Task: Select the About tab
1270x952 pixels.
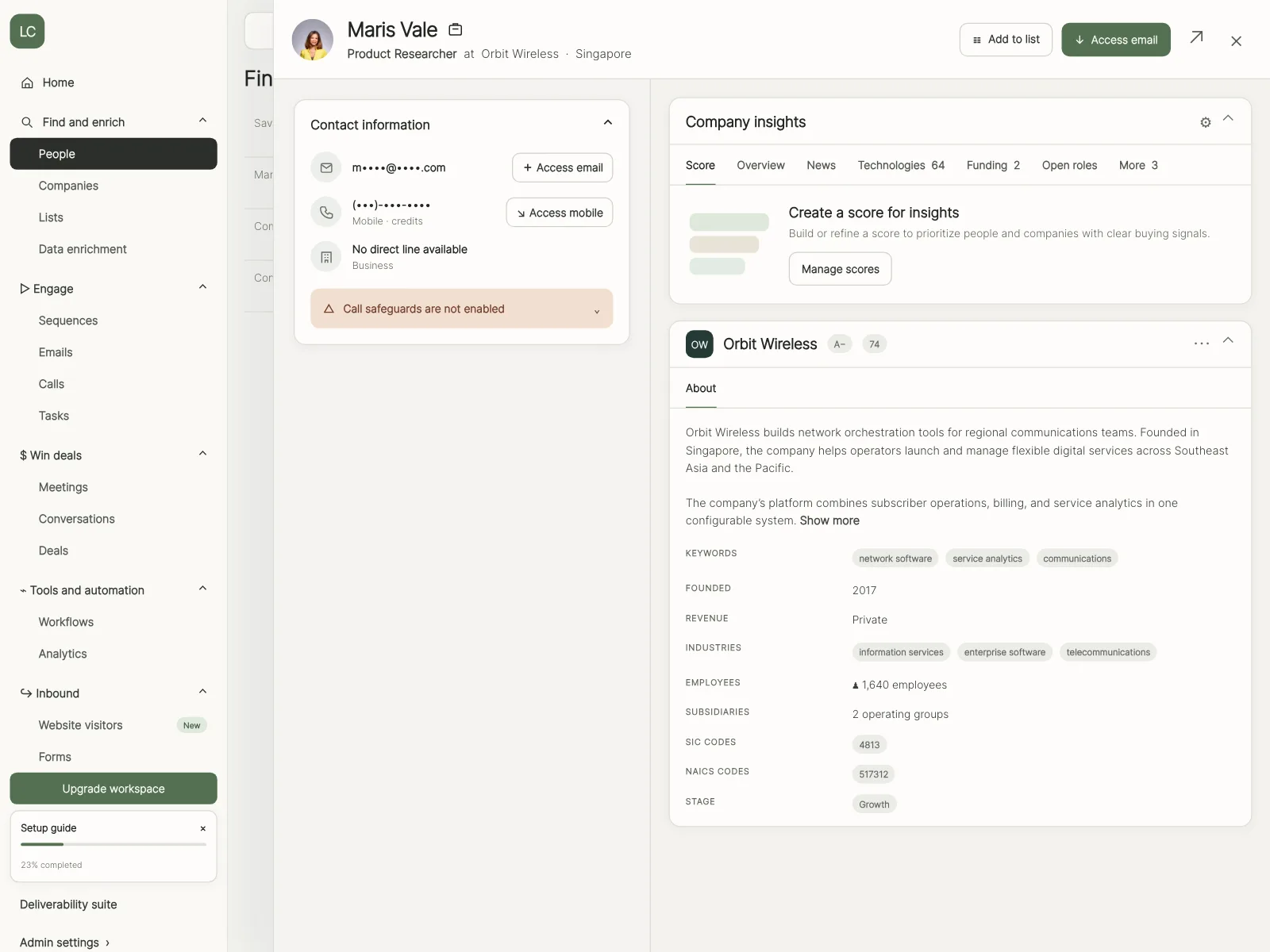Action: click(x=701, y=388)
